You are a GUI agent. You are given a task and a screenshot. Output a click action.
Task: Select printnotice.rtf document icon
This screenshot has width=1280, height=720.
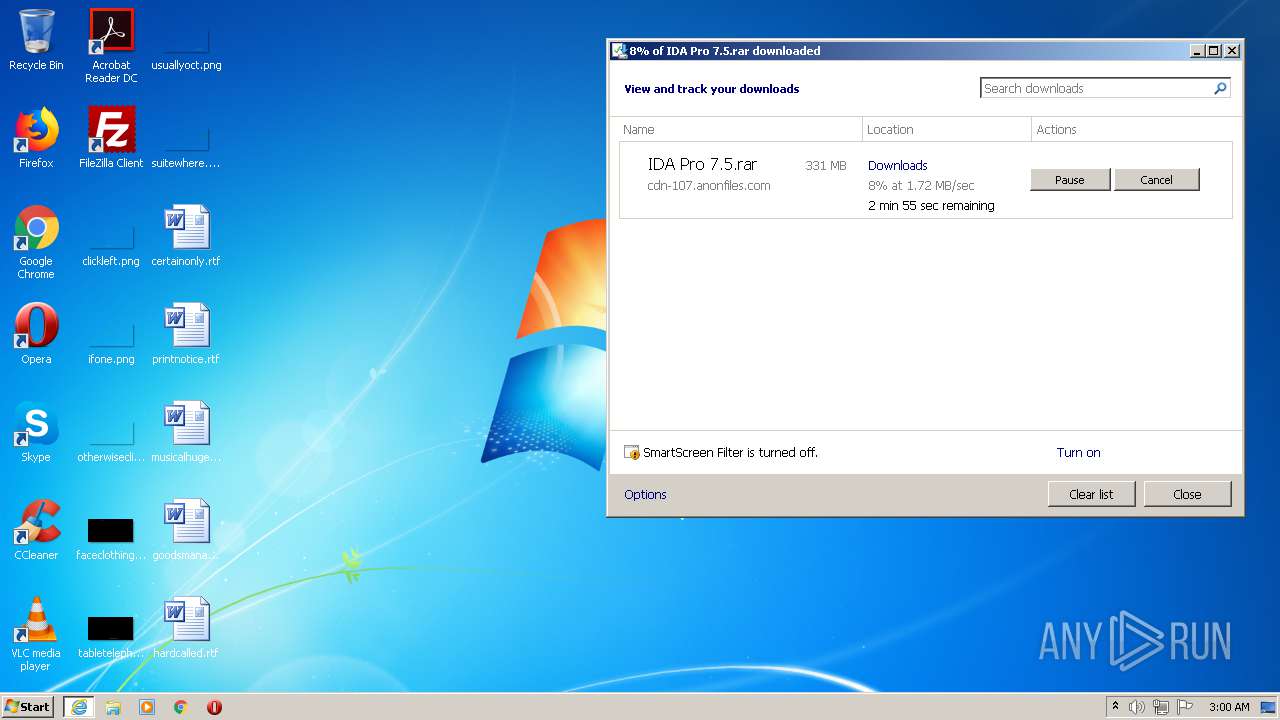tap(186, 334)
